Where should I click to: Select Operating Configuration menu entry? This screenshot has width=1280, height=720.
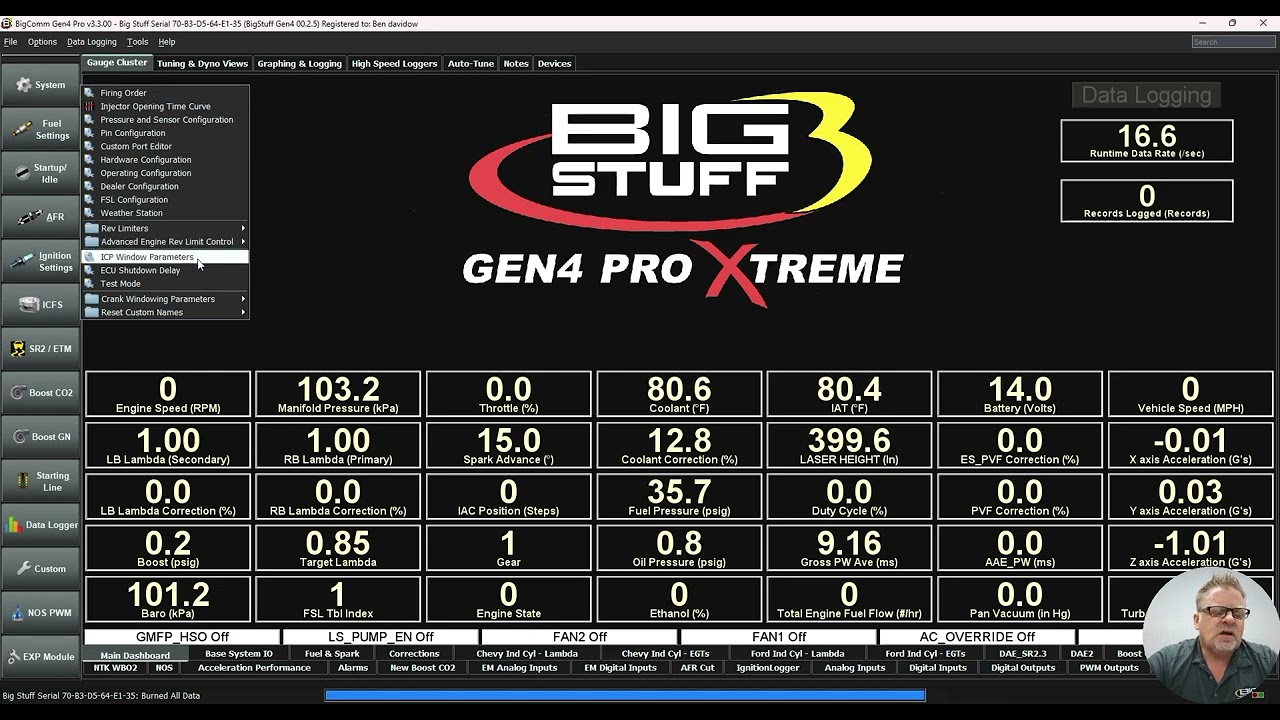click(x=165, y=173)
